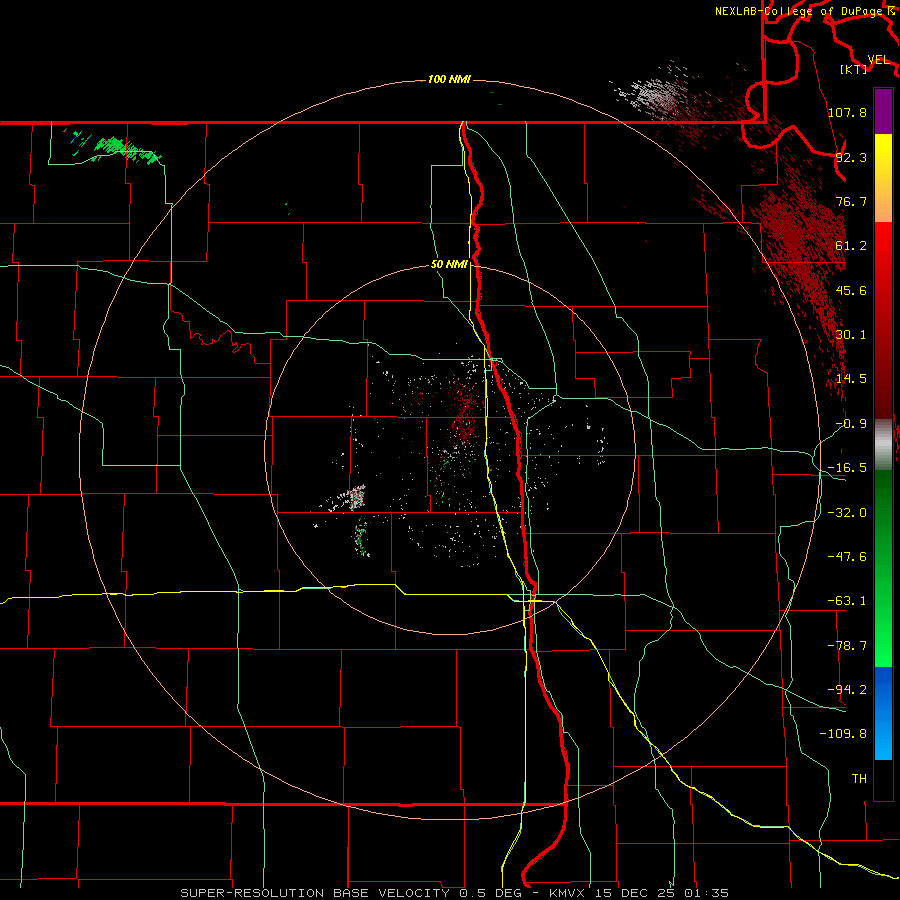
Task: Pick the gray near-zero segment of the color bar
Action: pos(883,442)
